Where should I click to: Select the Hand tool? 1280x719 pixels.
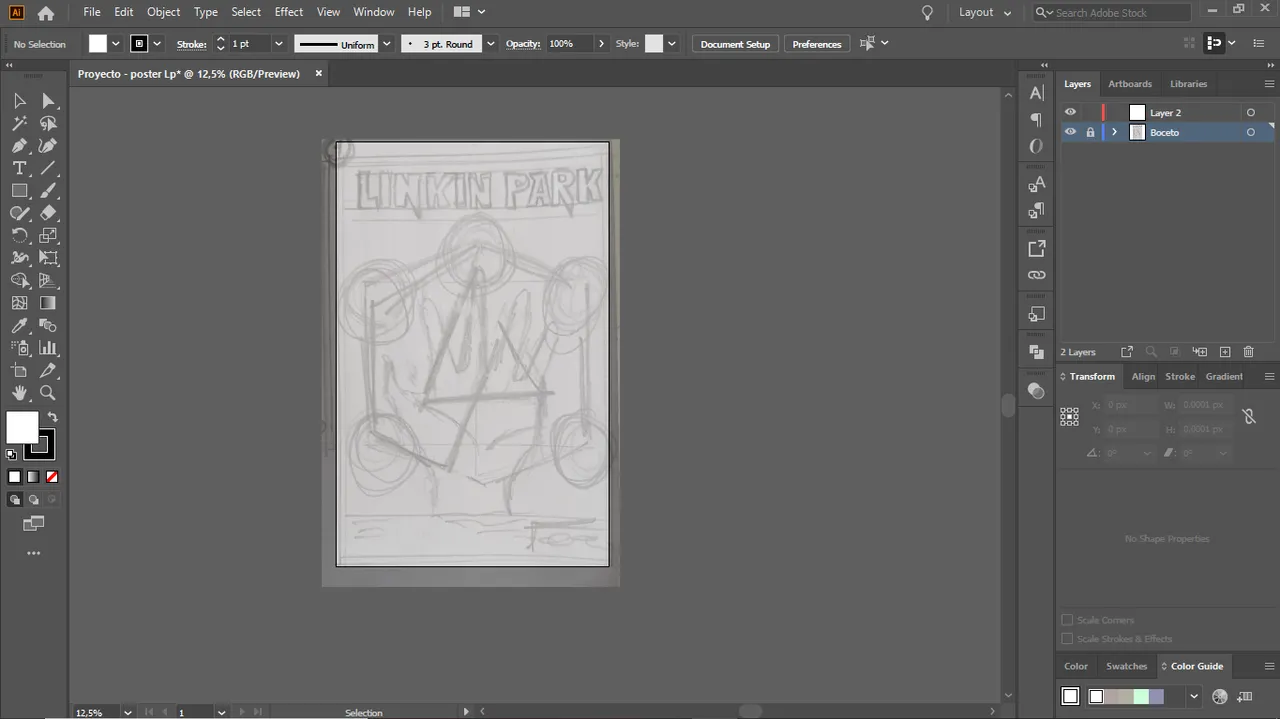(x=19, y=393)
